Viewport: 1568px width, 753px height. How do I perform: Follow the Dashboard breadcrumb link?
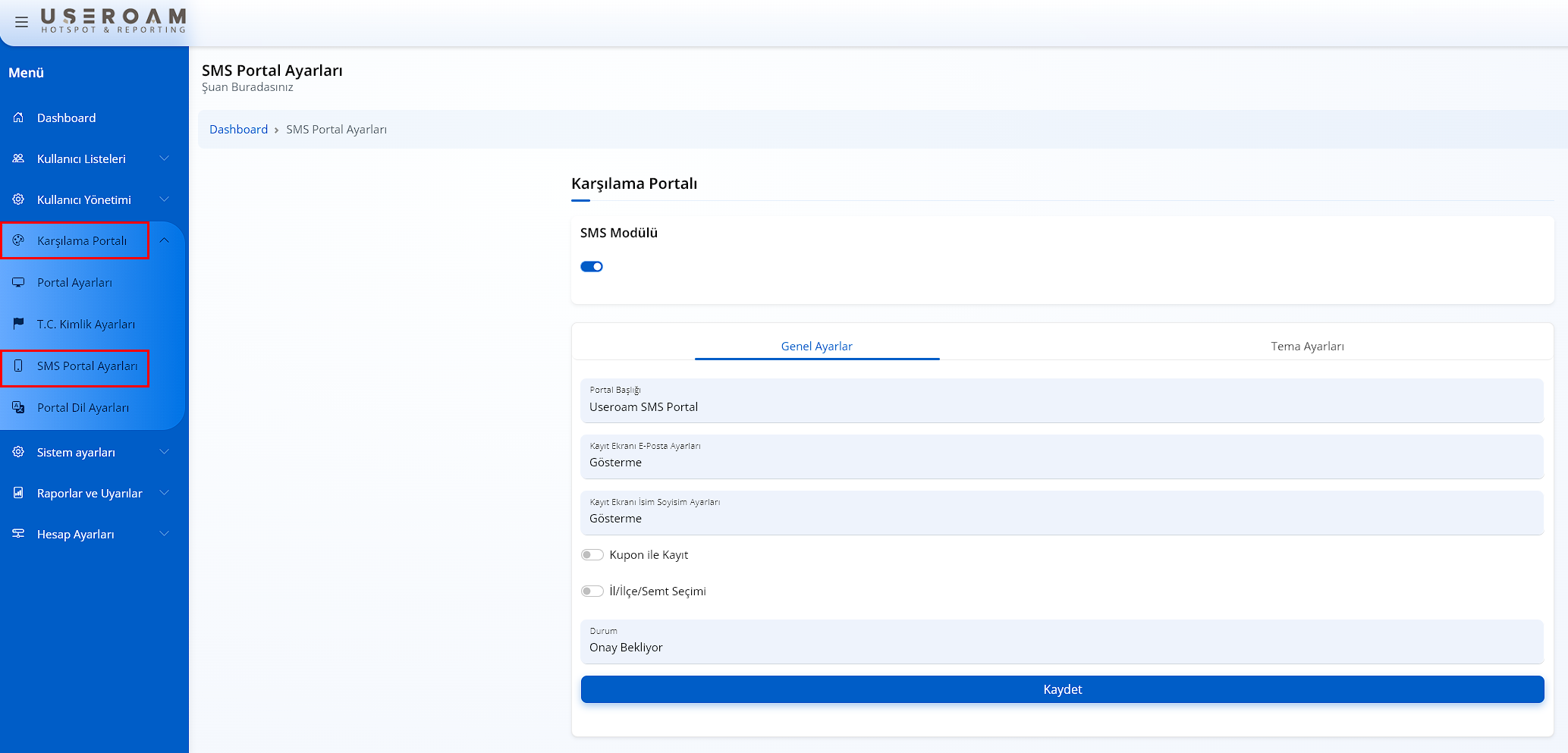[238, 130]
